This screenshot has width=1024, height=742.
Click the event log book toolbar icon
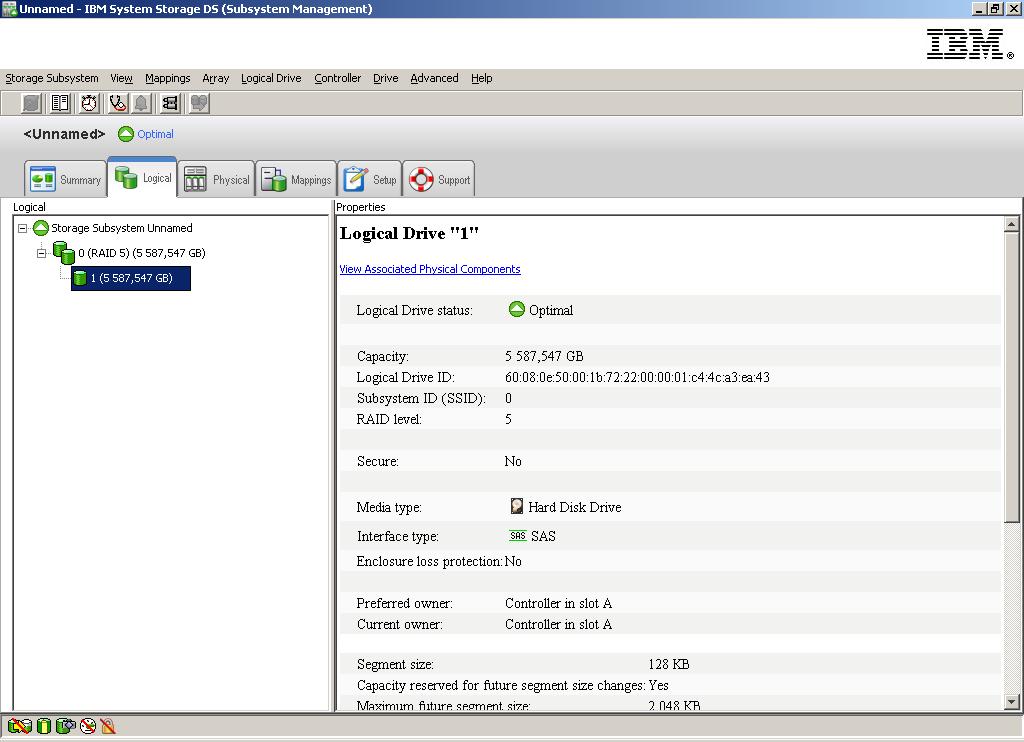[x=60, y=103]
